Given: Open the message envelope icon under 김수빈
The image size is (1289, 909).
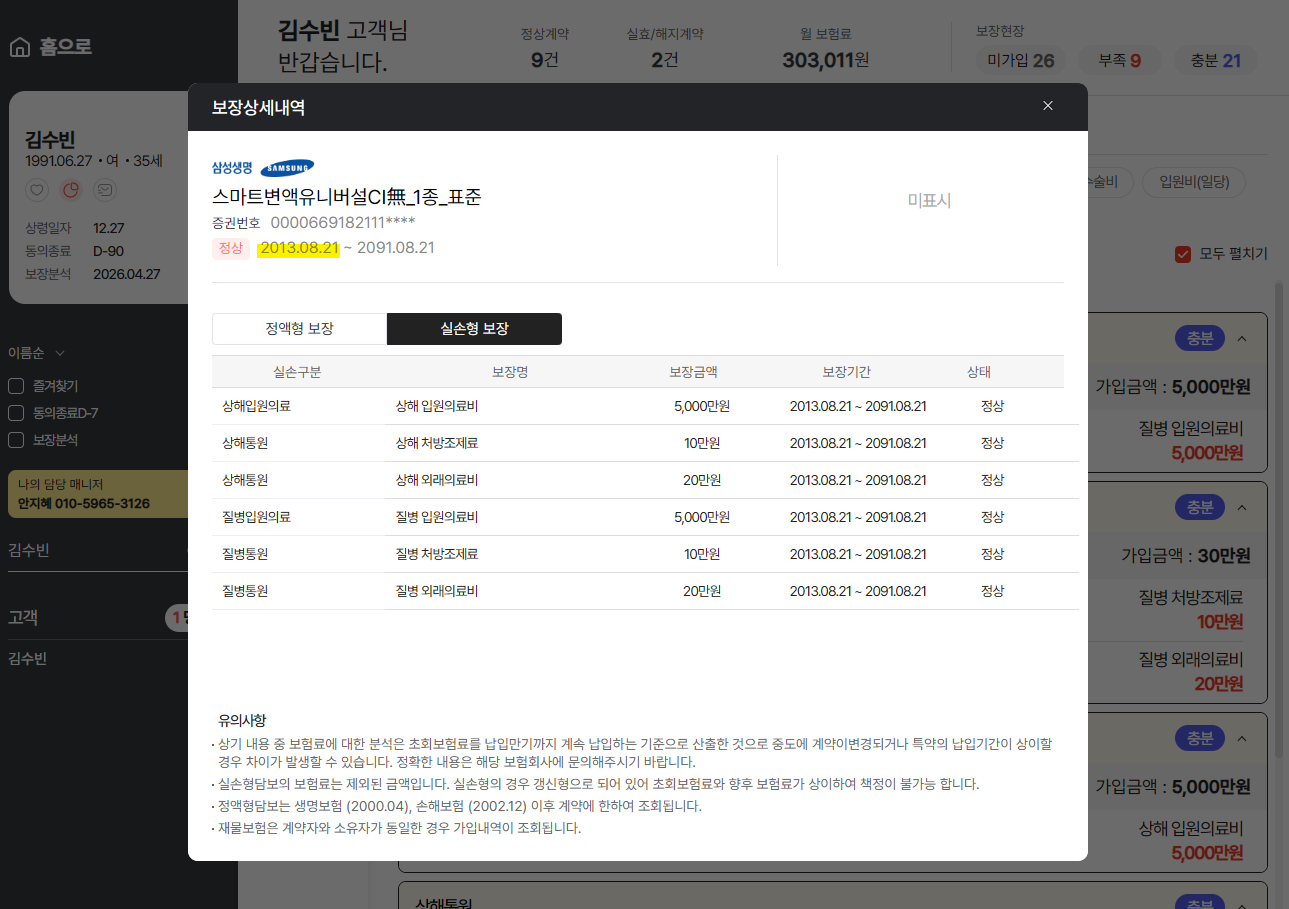Looking at the screenshot, I should 103,190.
